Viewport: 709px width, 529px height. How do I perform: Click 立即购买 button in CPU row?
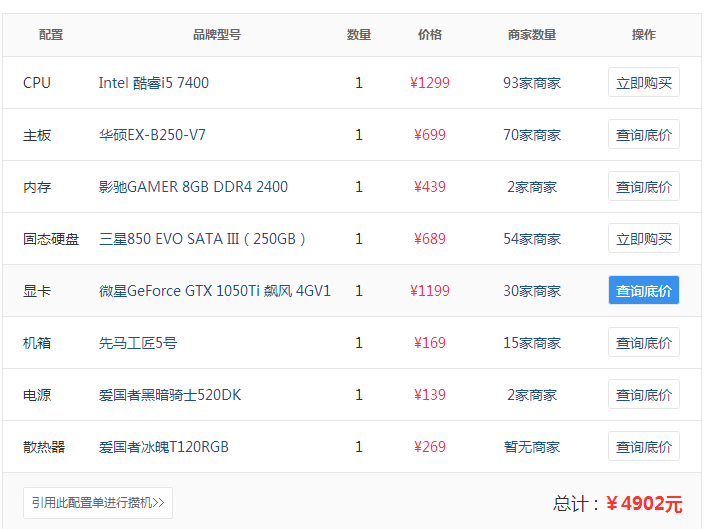tap(643, 82)
